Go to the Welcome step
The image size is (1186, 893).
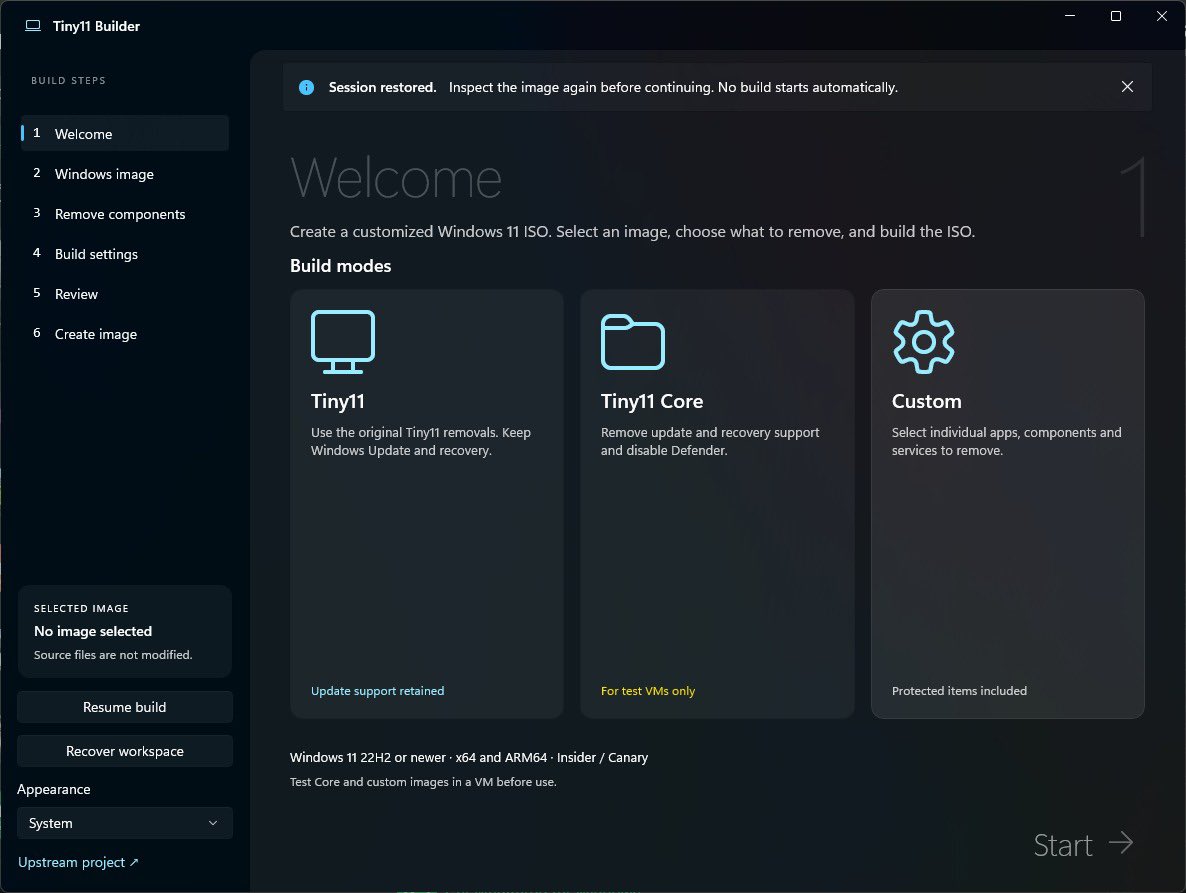click(125, 134)
